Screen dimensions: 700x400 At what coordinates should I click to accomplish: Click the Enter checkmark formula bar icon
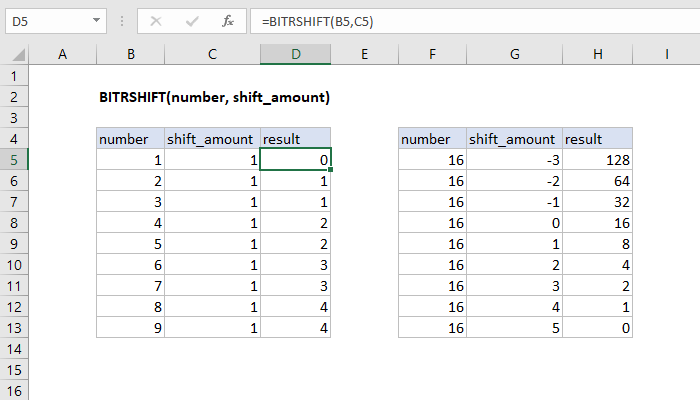pyautogui.click(x=192, y=21)
